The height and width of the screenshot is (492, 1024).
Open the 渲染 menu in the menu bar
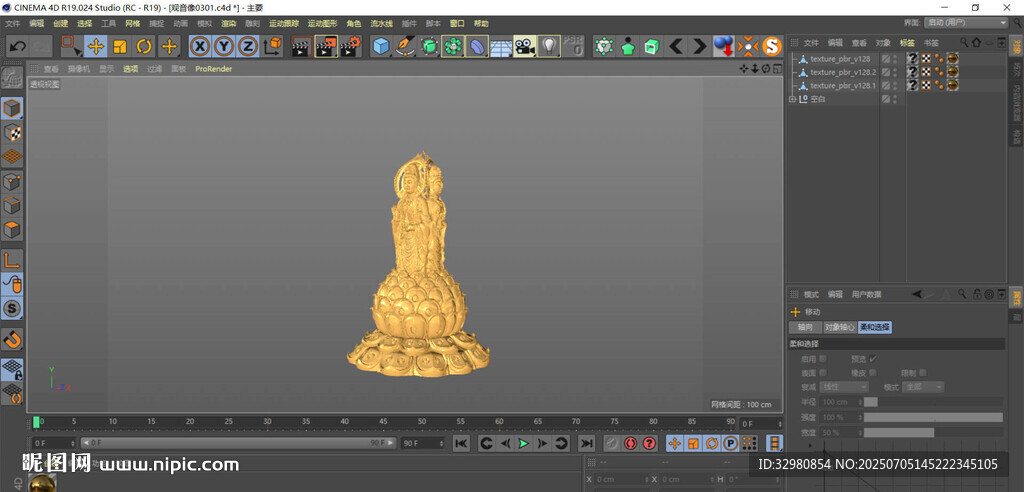(229, 23)
